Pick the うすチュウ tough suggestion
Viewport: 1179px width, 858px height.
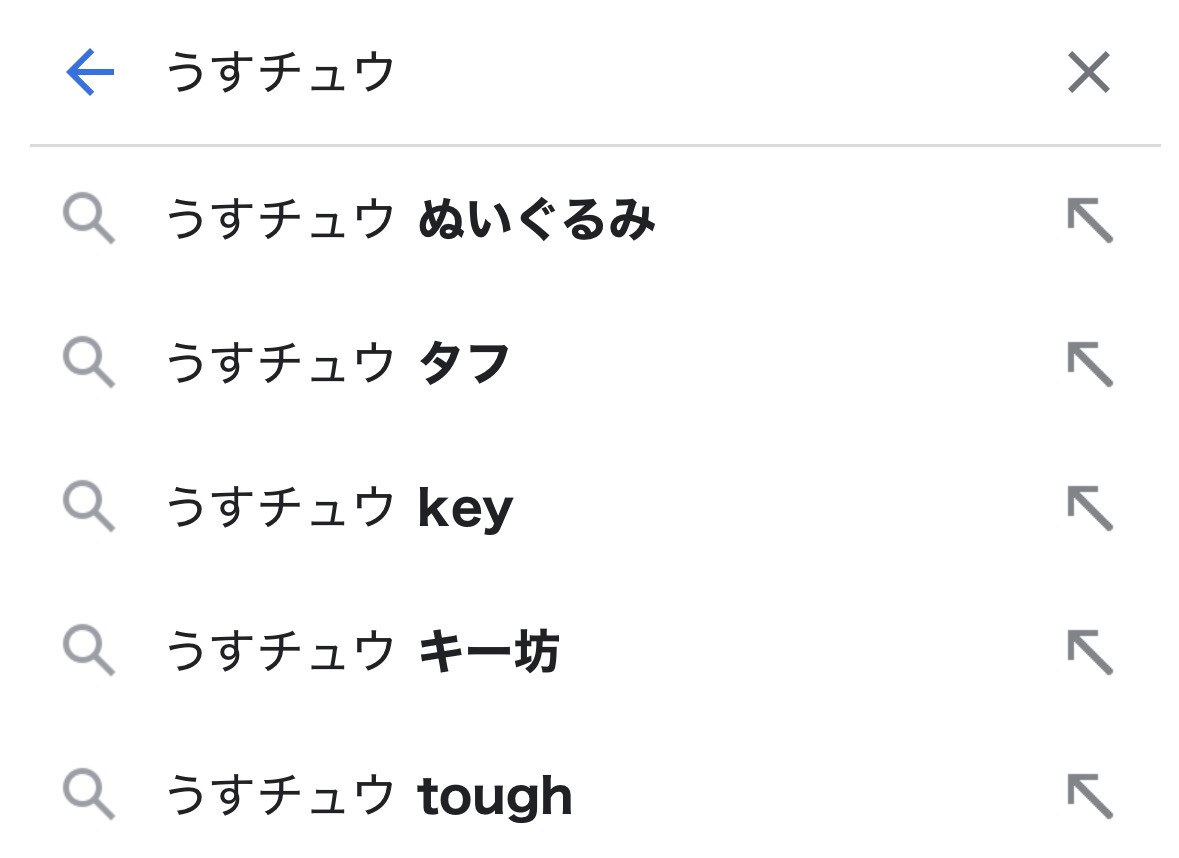tap(368, 796)
